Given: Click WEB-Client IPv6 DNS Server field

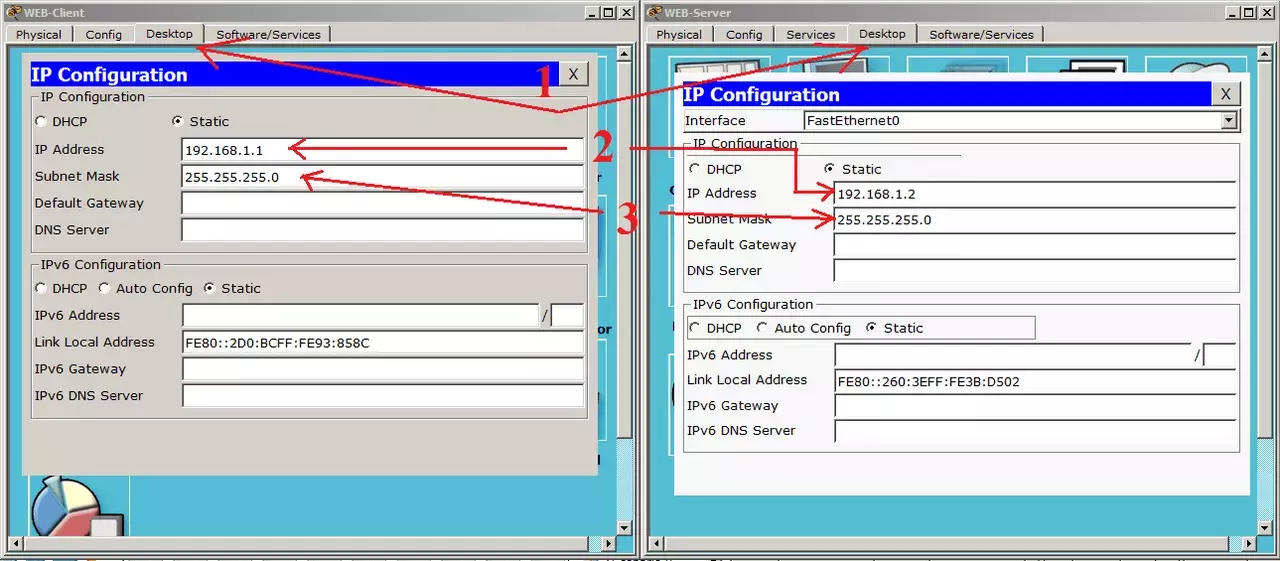Looking at the screenshot, I should [x=383, y=396].
